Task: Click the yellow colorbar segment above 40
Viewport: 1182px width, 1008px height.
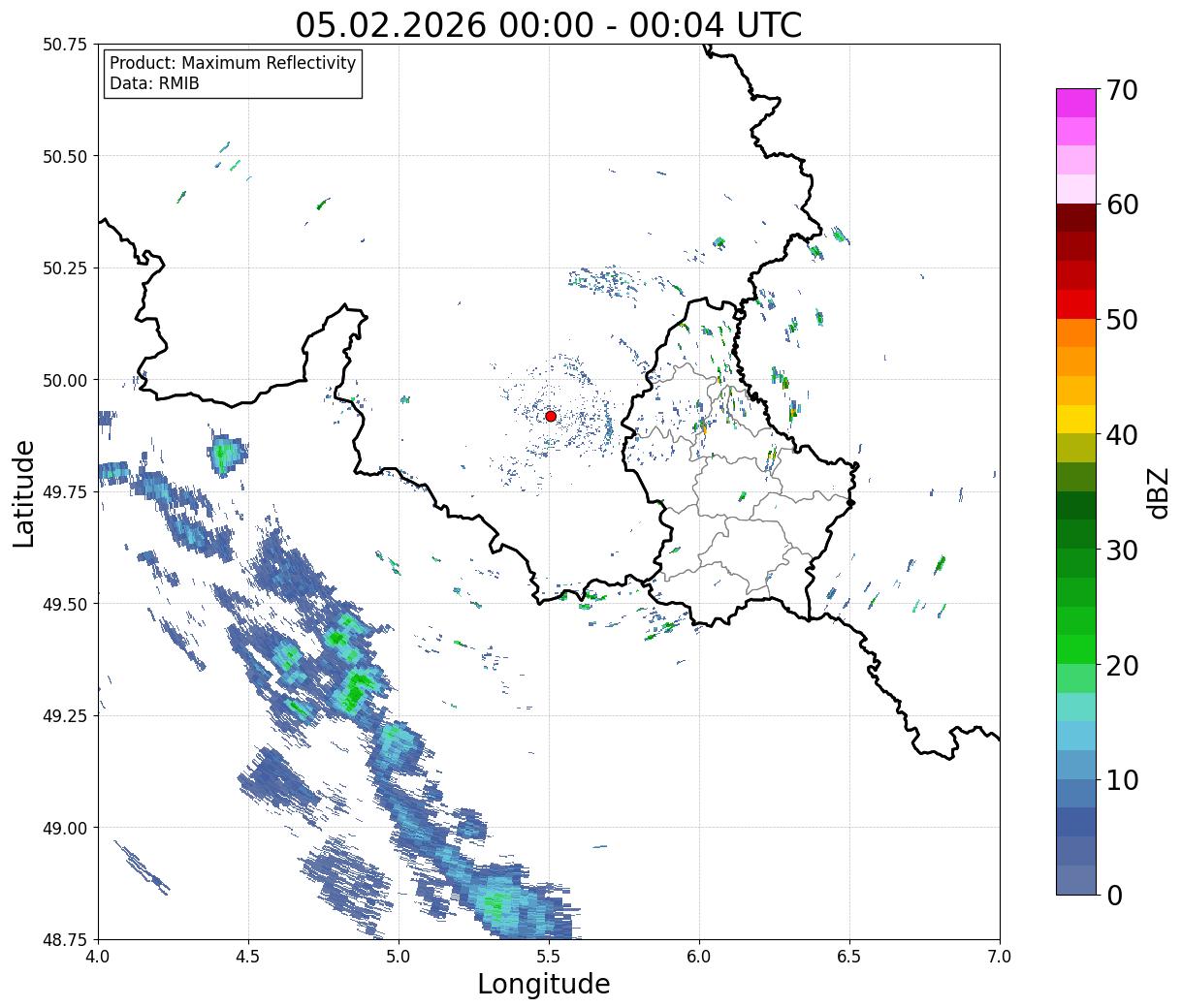Action: coord(1076,419)
